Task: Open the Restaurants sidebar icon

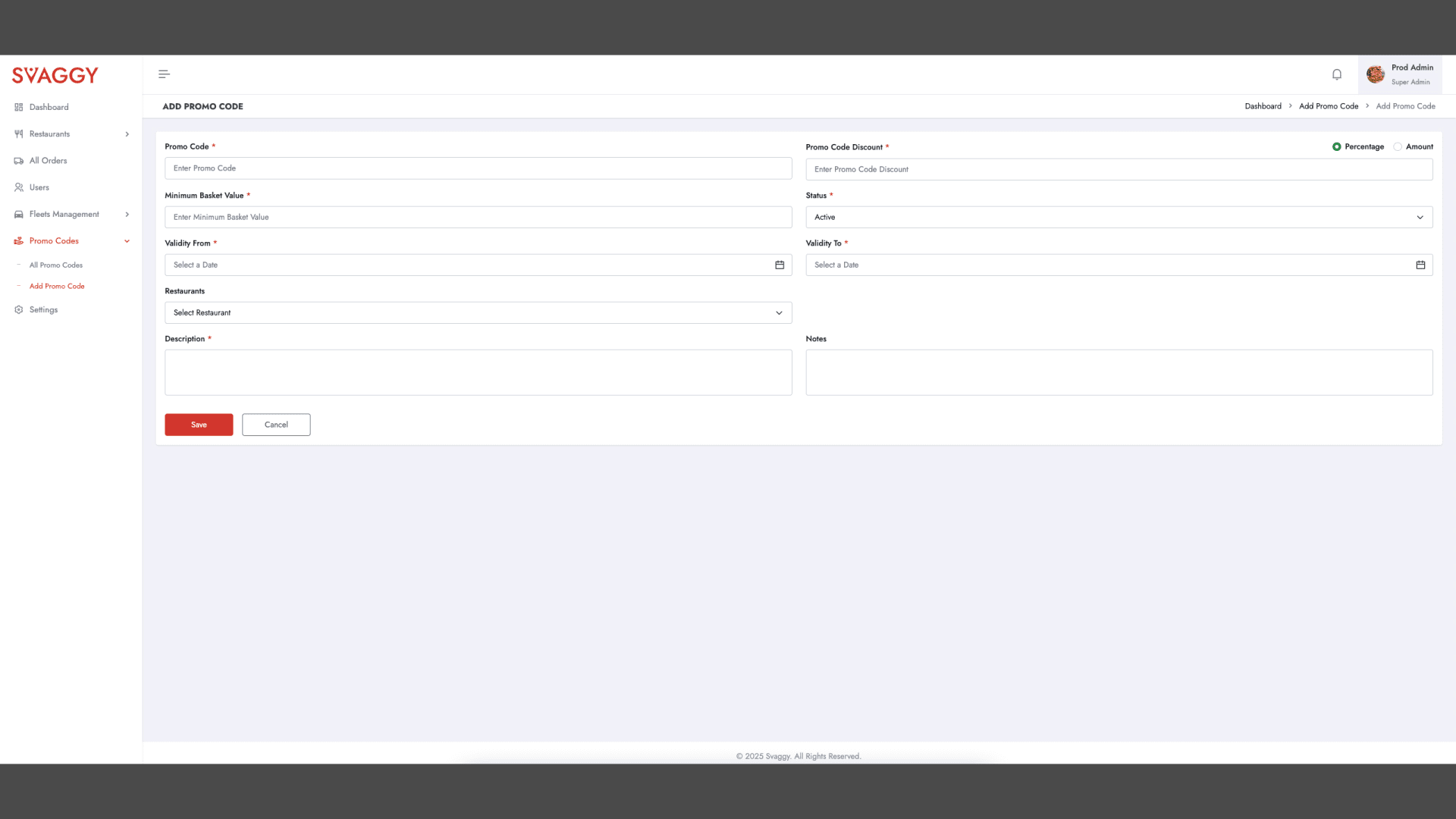Action: [18, 133]
